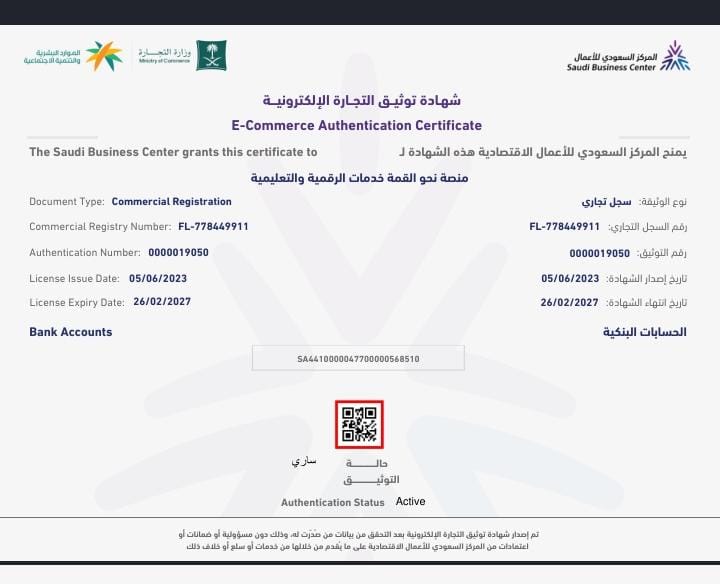Click the English-side expiry date 26/02/2027
Image resolution: width=720 pixels, height=584 pixels.
(x=160, y=302)
